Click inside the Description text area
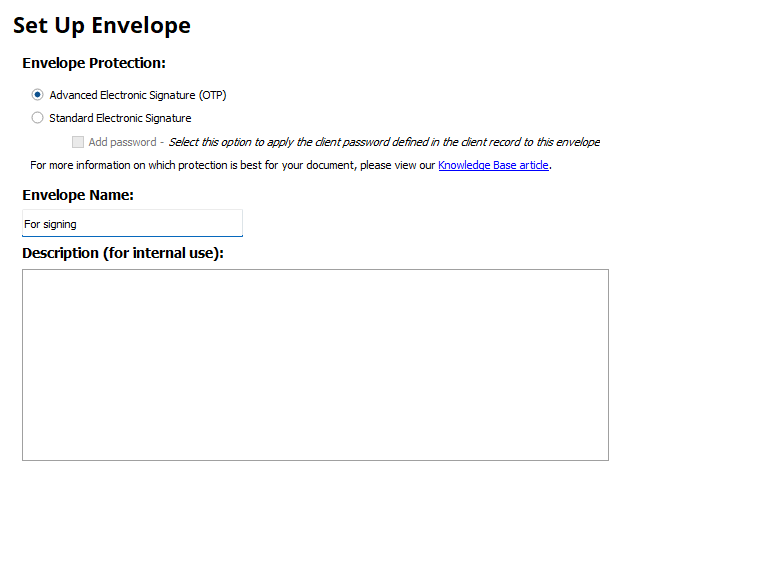 coord(315,364)
